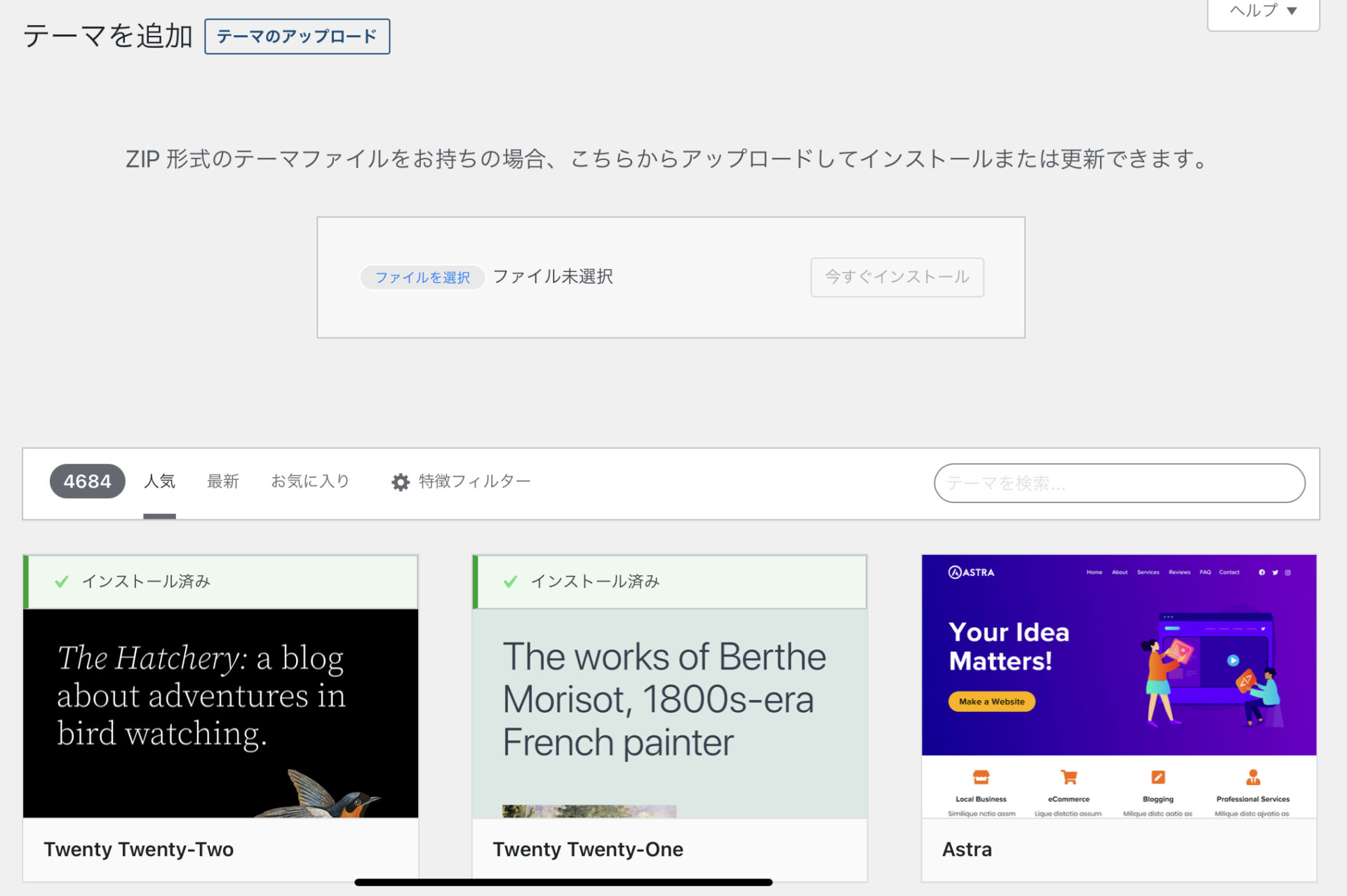Click the ファイルを選択 file chooser button

[x=422, y=277]
